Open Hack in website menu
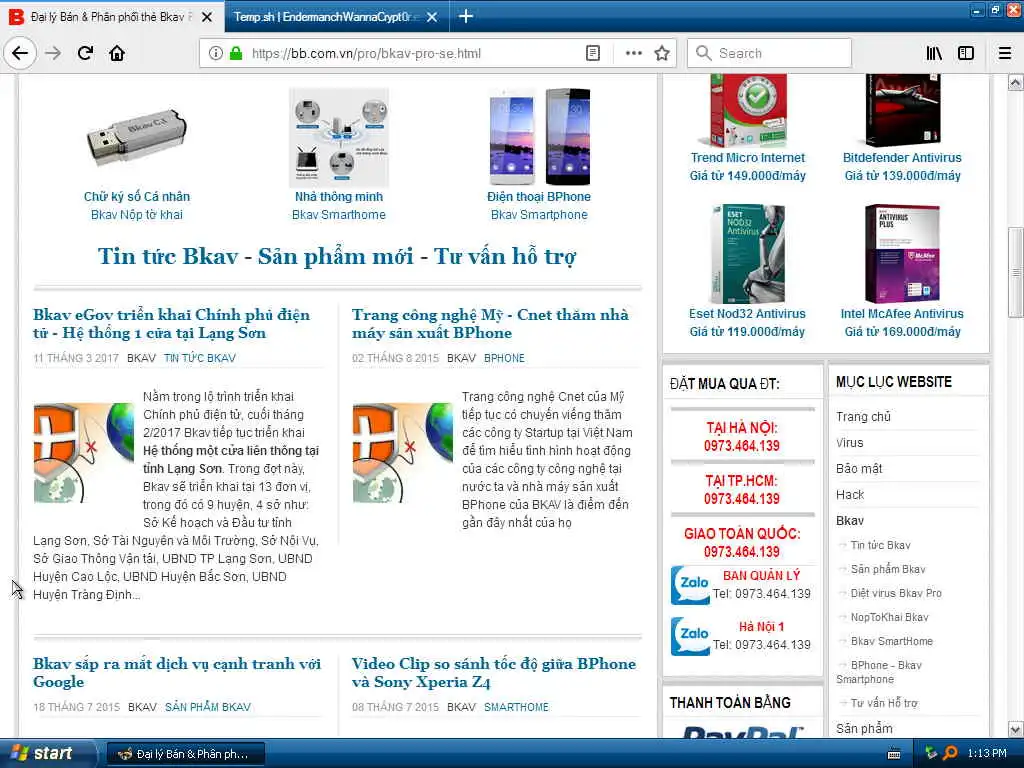1024x768 pixels. tap(850, 494)
